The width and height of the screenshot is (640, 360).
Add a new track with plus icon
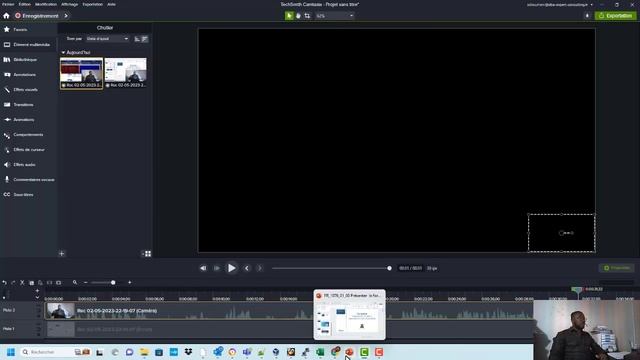coord(37,291)
